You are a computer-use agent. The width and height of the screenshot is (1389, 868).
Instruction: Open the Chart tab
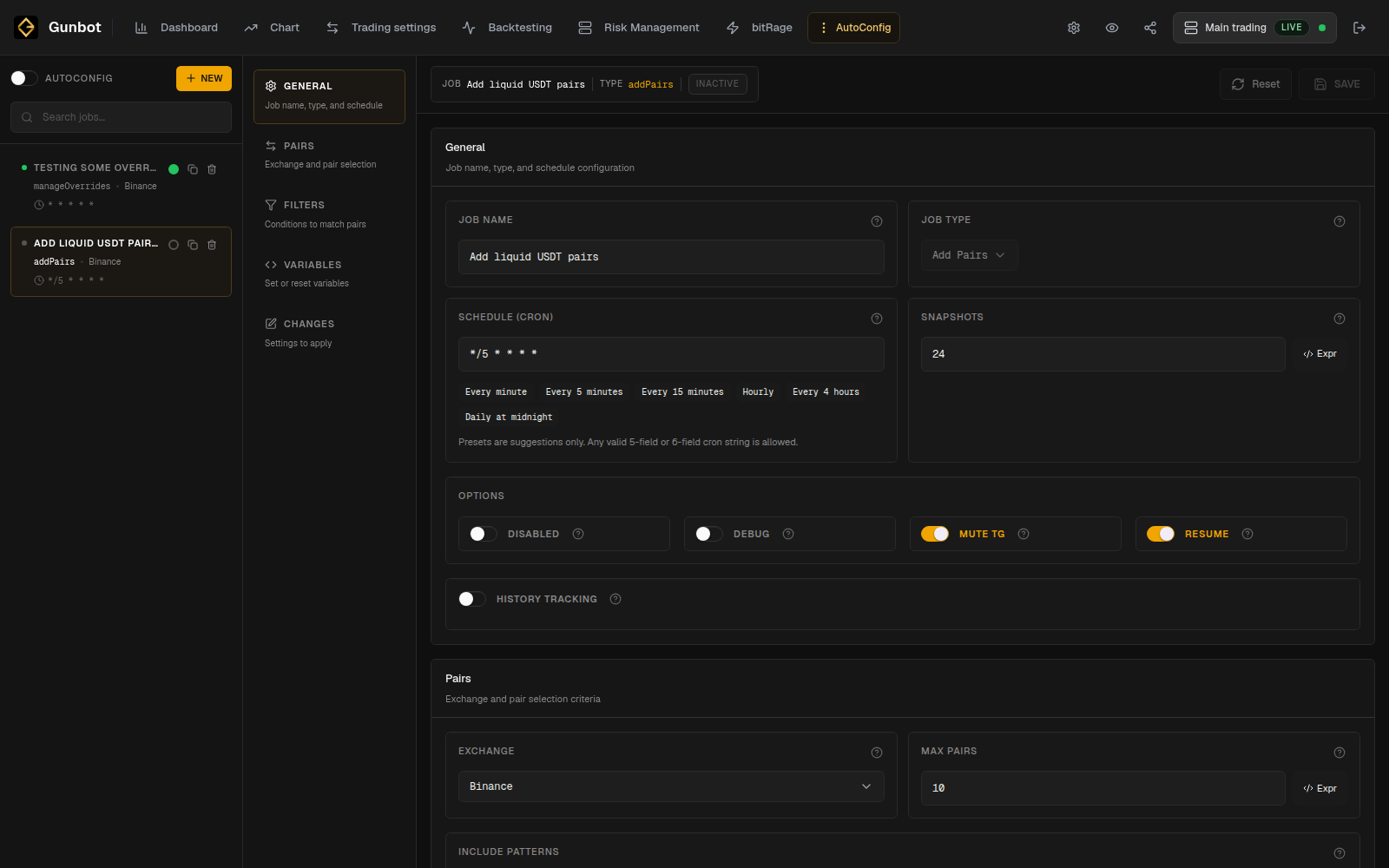[272, 28]
